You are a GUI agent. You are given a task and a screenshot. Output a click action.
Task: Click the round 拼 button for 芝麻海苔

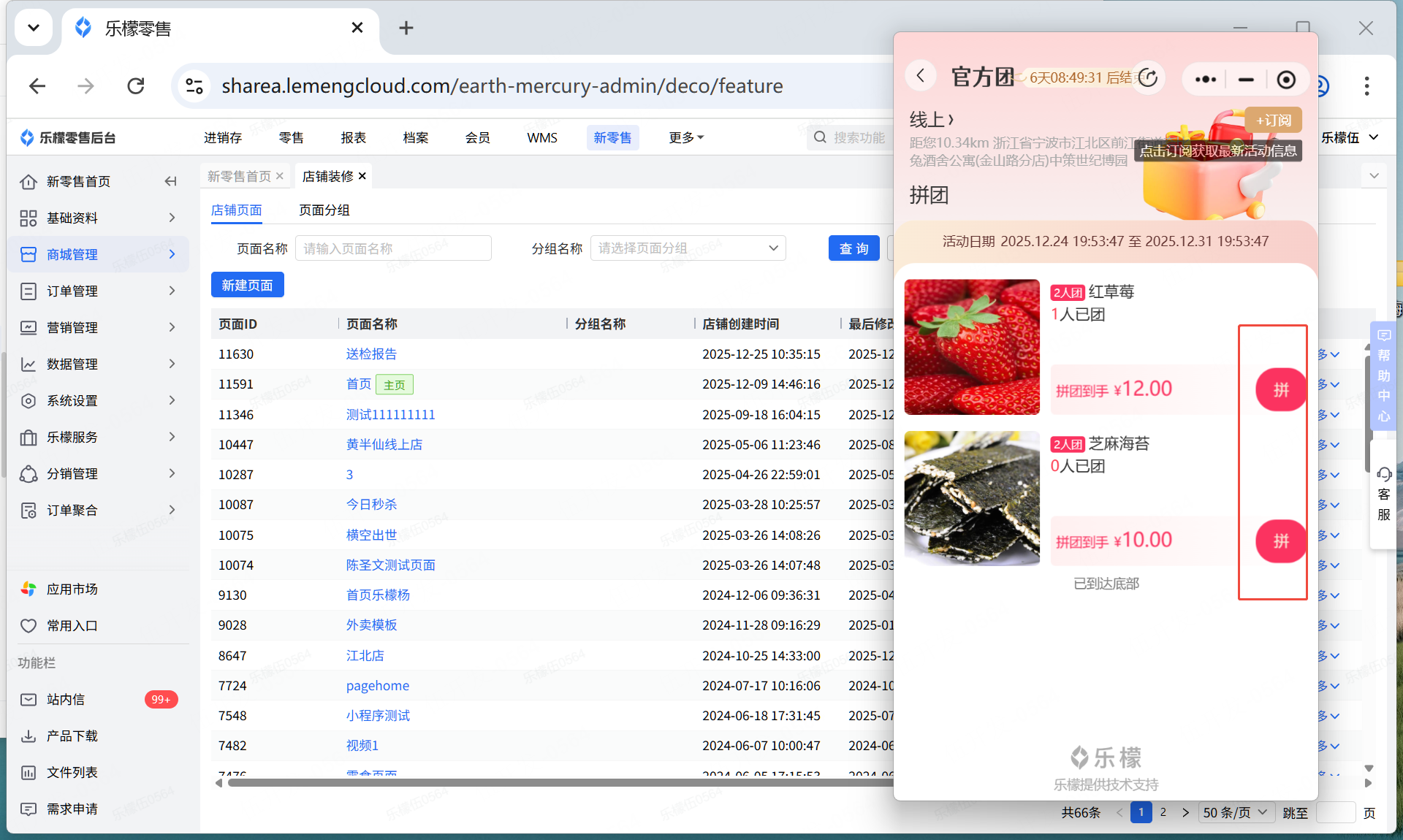[1280, 541]
